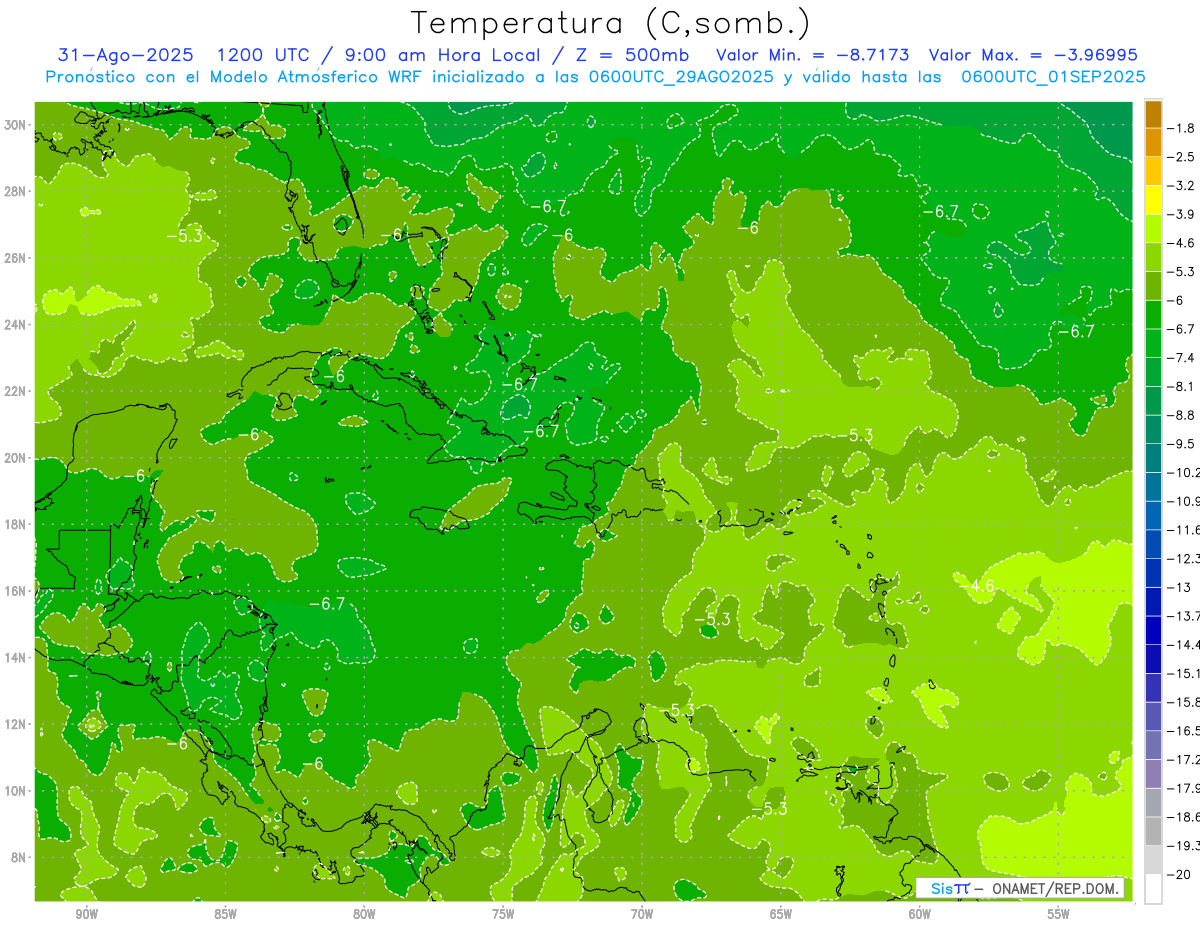This screenshot has width=1200, height=927.
Task: Click the '18N' latitude axis label
Action: (15, 524)
